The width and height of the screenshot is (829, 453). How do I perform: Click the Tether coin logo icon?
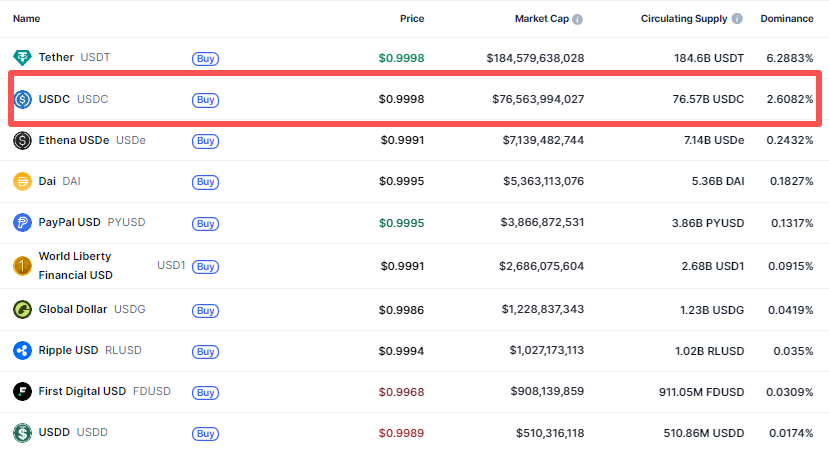pos(22,58)
